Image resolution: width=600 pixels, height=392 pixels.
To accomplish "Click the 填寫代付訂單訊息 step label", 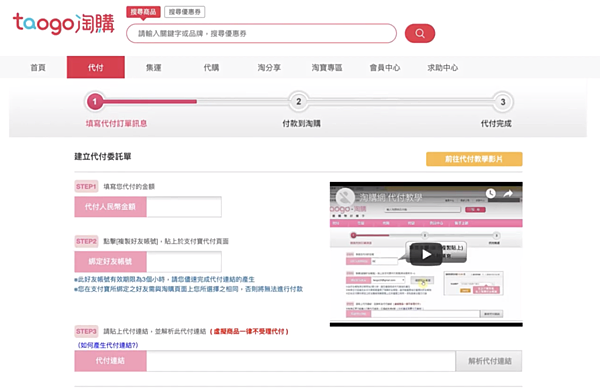I will 116,123.
